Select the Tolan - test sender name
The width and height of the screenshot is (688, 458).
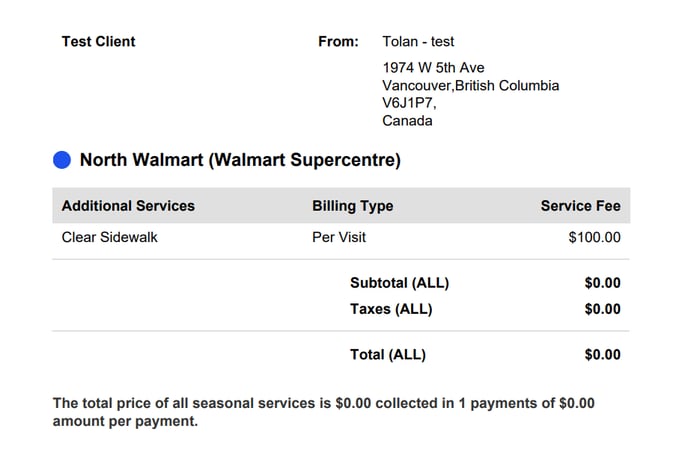point(418,41)
